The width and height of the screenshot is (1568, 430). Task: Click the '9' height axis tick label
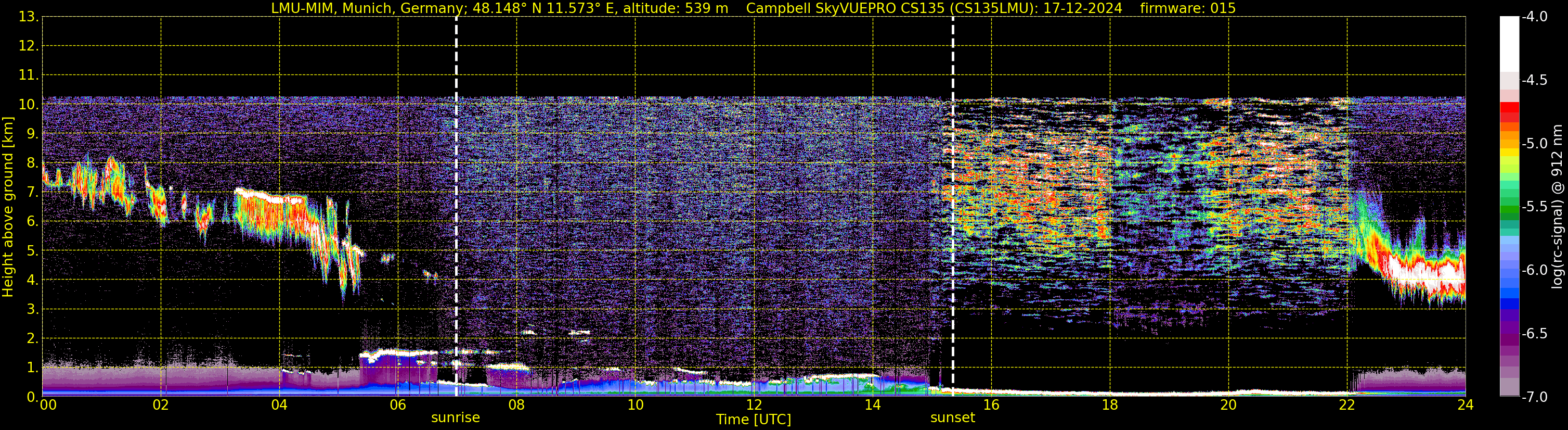(x=32, y=134)
